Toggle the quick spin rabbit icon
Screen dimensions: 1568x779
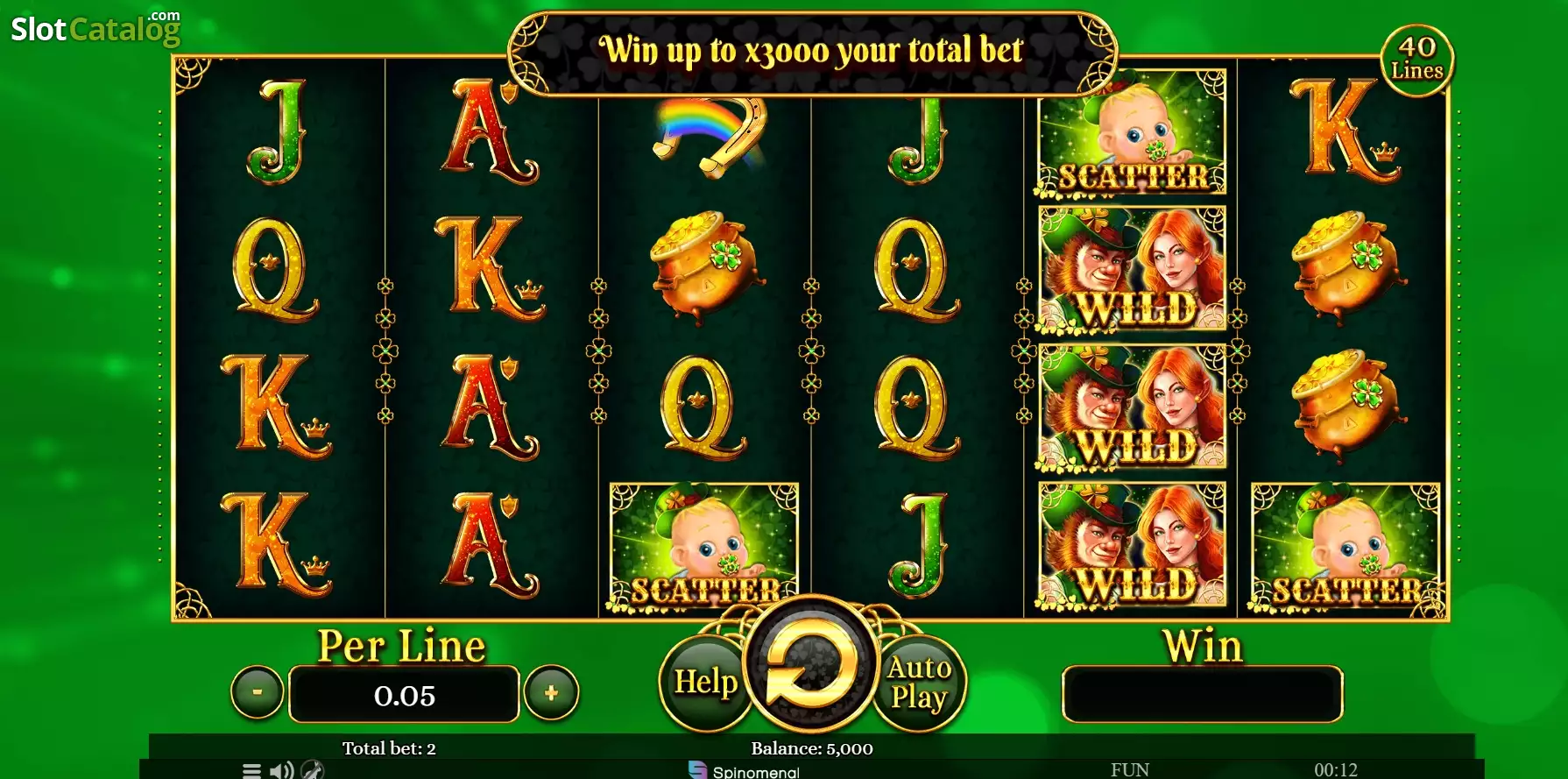(313, 770)
